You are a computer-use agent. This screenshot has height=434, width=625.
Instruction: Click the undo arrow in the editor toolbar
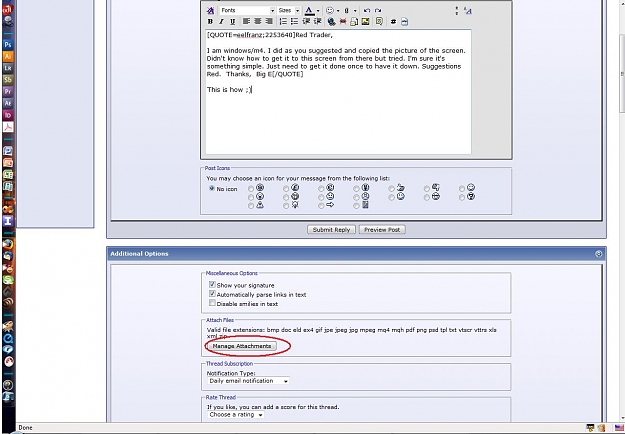[x=367, y=11]
